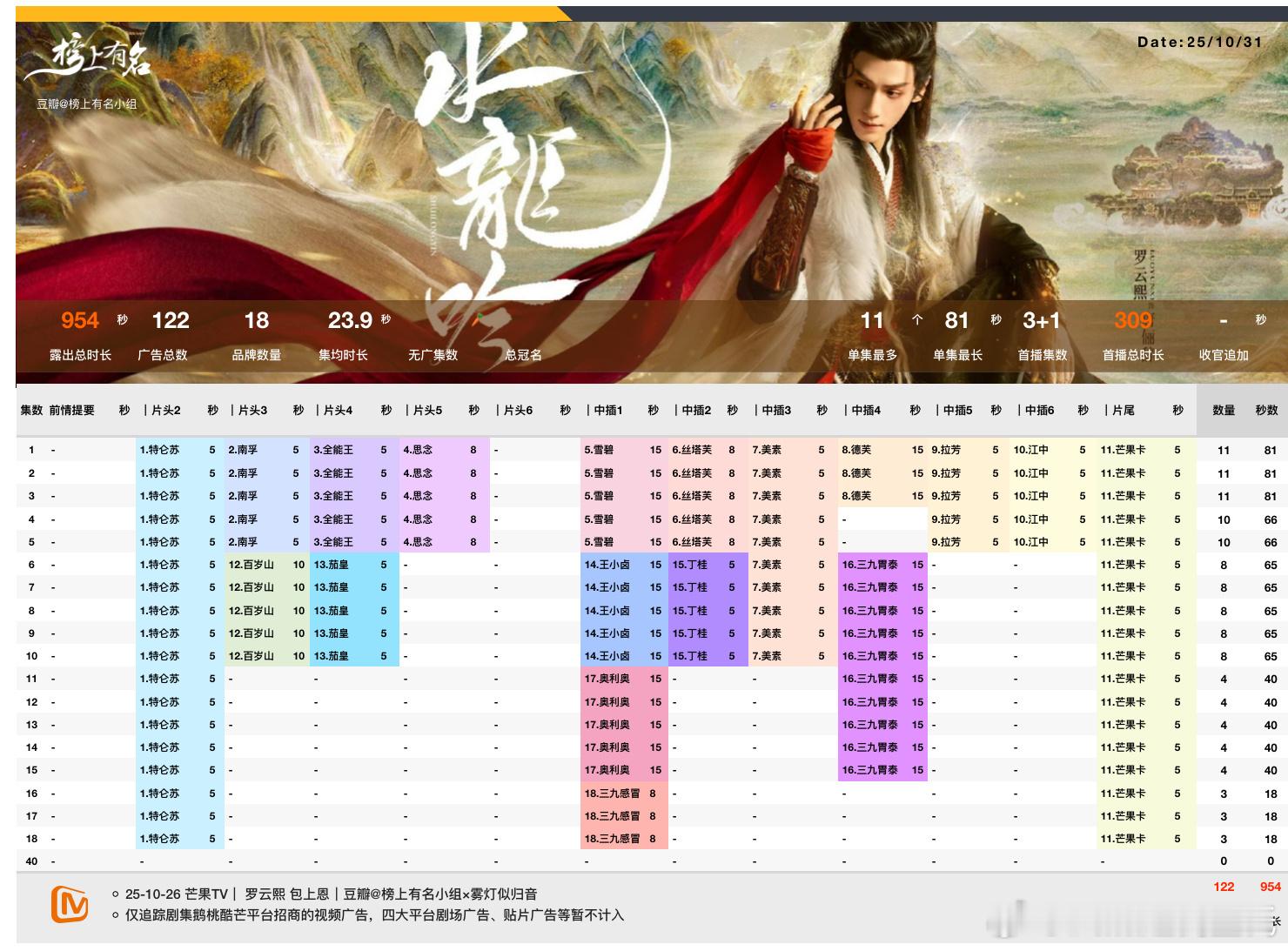
Task: Click the 中插5 column header
Action: pos(954,410)
